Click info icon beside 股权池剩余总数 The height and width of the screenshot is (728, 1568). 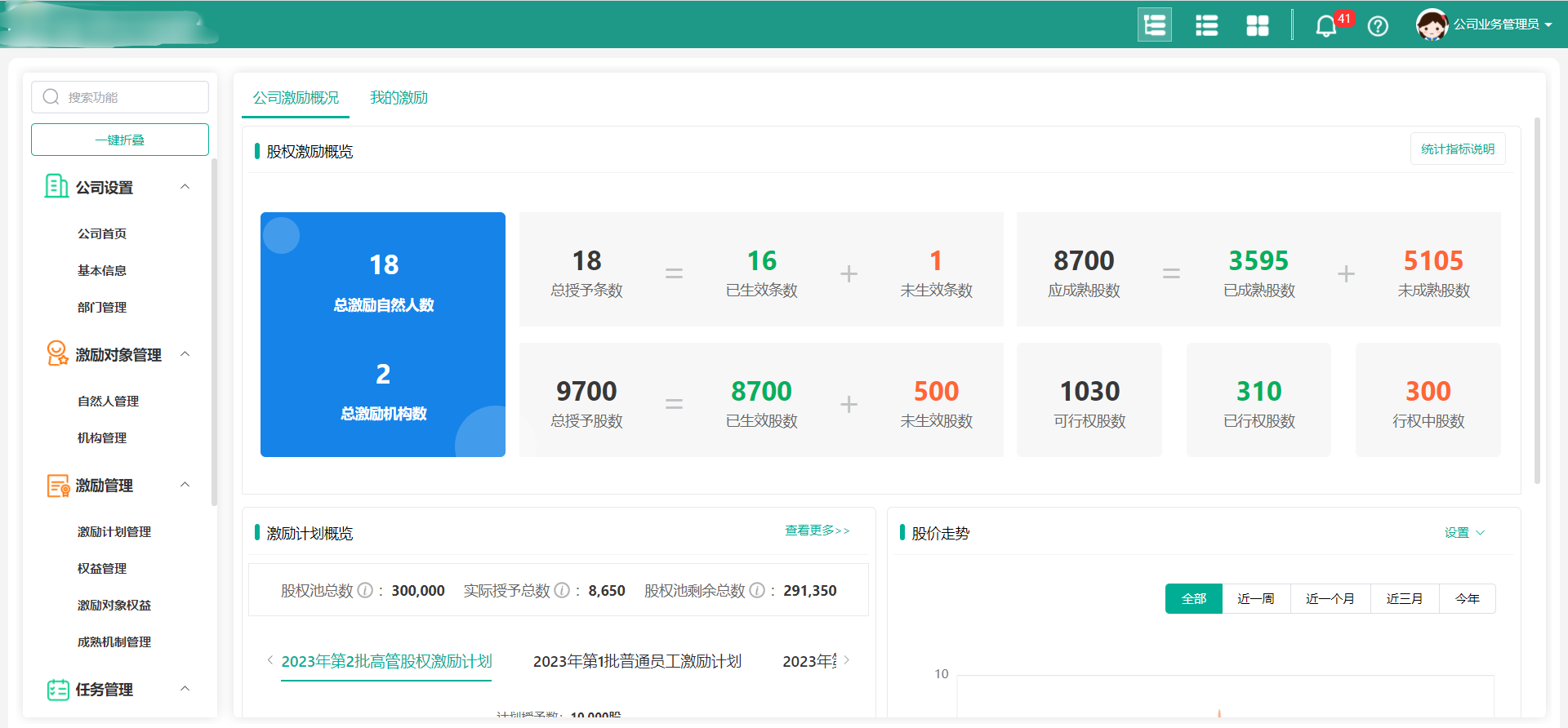[757, 590]
